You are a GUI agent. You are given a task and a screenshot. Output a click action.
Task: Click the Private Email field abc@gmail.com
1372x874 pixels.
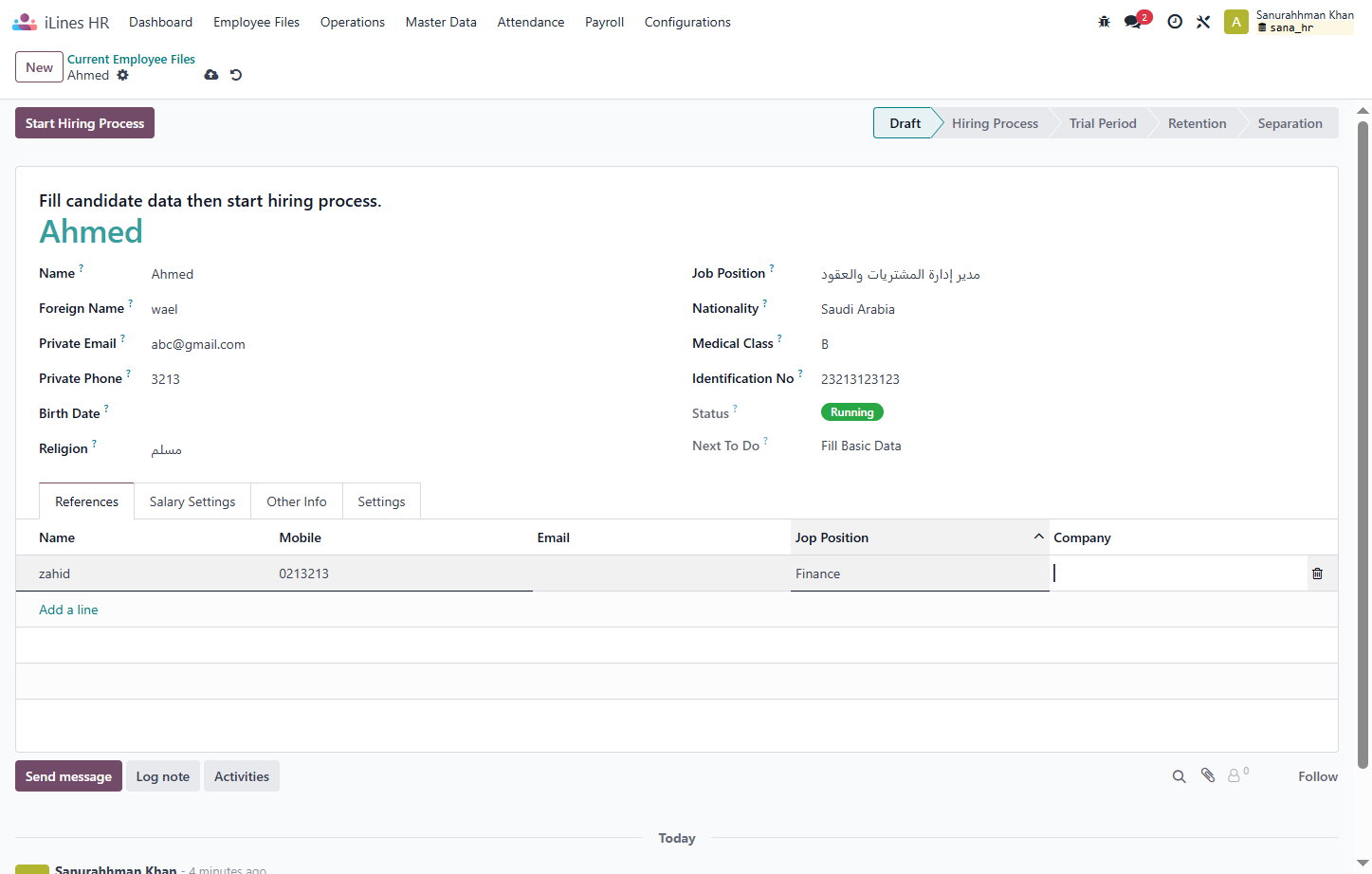coord(406,344)
